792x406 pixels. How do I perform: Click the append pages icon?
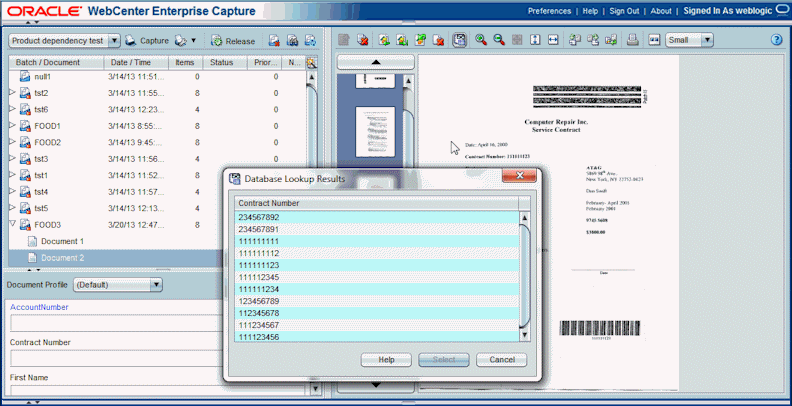[403, 40]
